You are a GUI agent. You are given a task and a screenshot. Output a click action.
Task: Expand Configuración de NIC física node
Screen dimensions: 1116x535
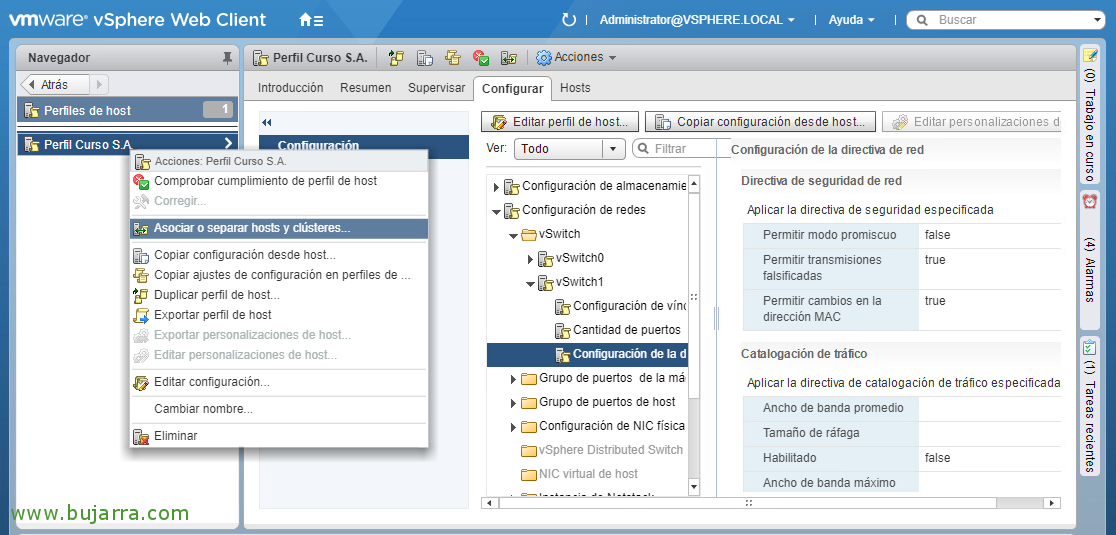coord(513,428)
